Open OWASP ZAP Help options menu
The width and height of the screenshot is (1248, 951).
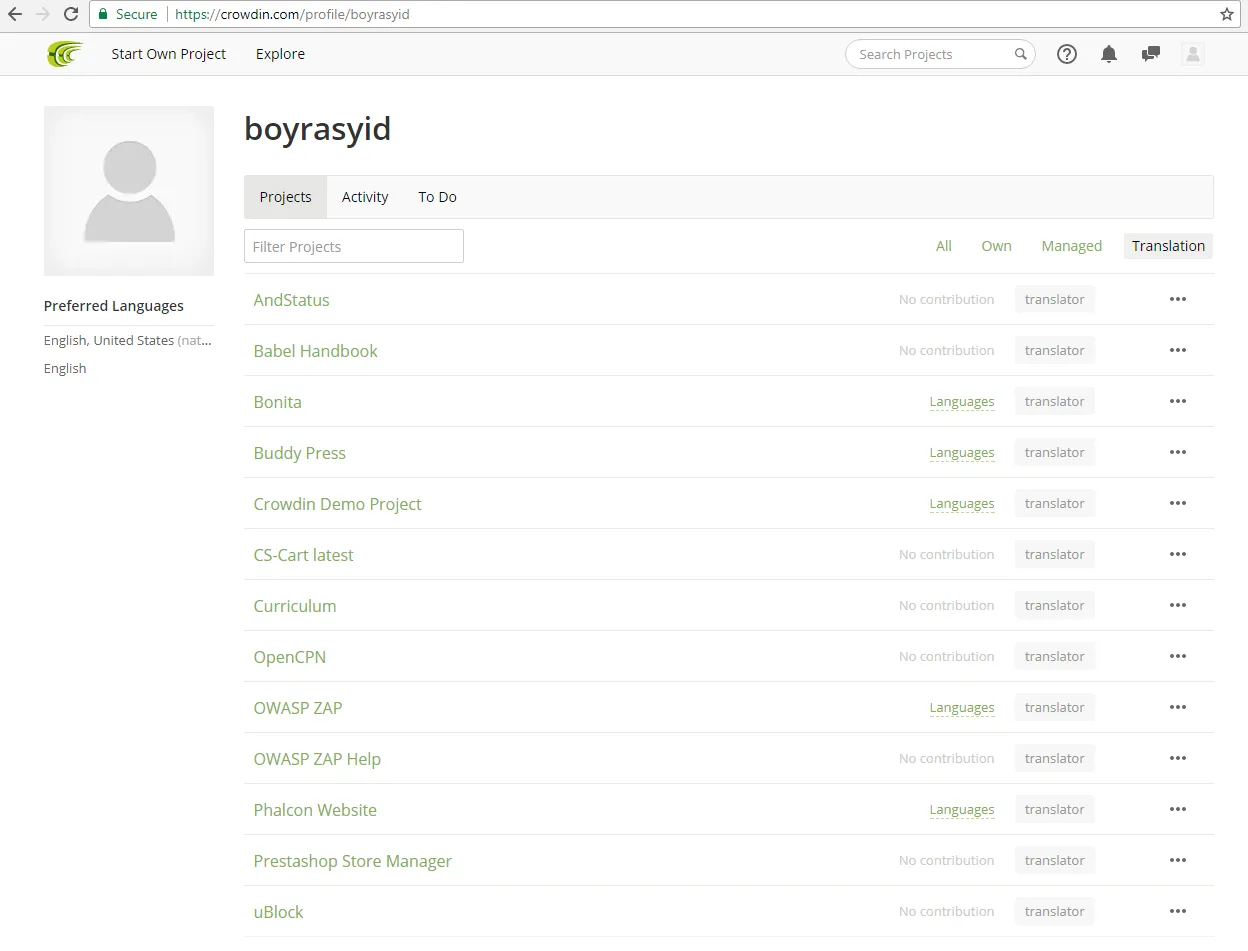[x=1177, y=758]
